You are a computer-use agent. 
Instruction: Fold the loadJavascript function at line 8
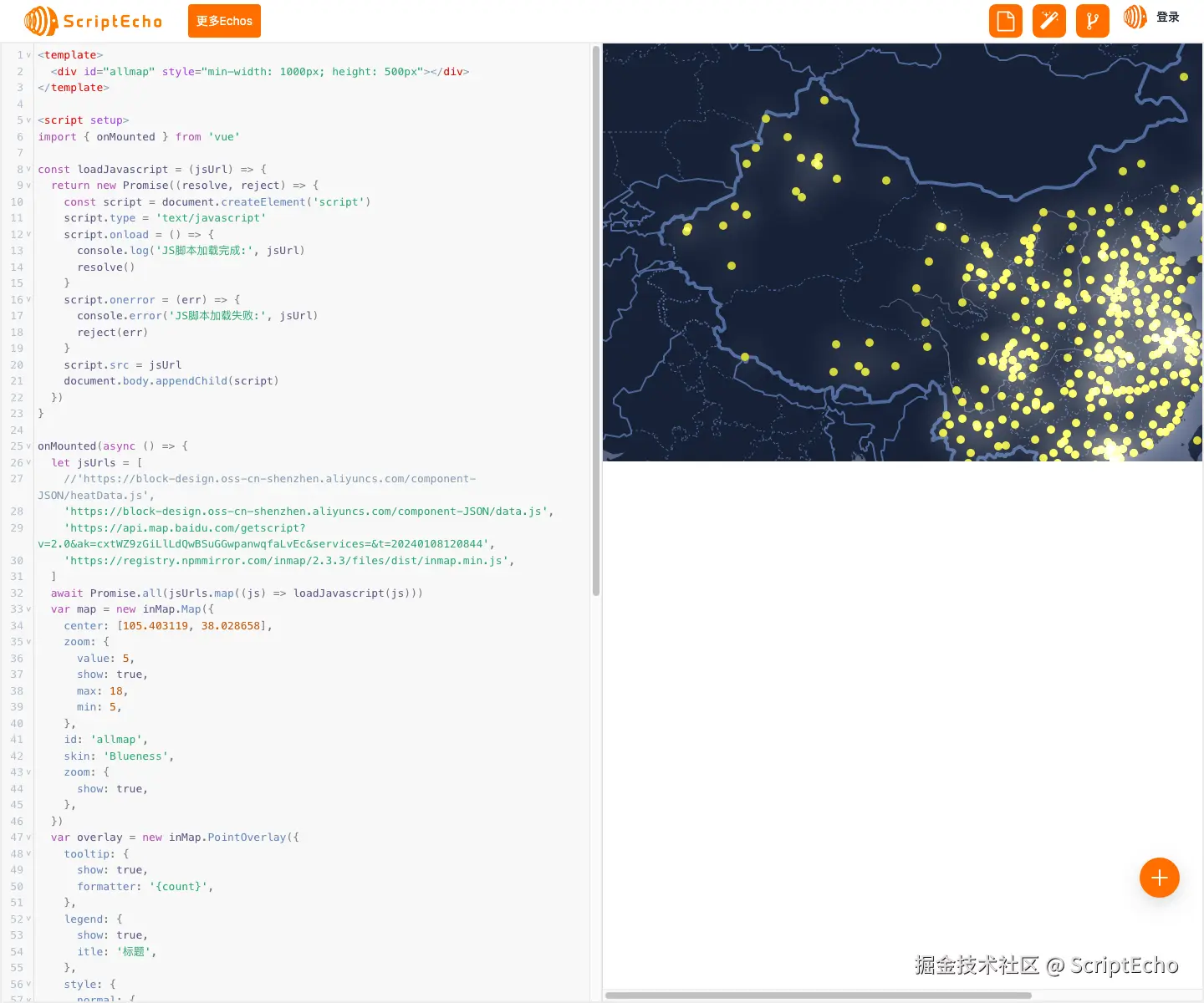coord(28,169)
